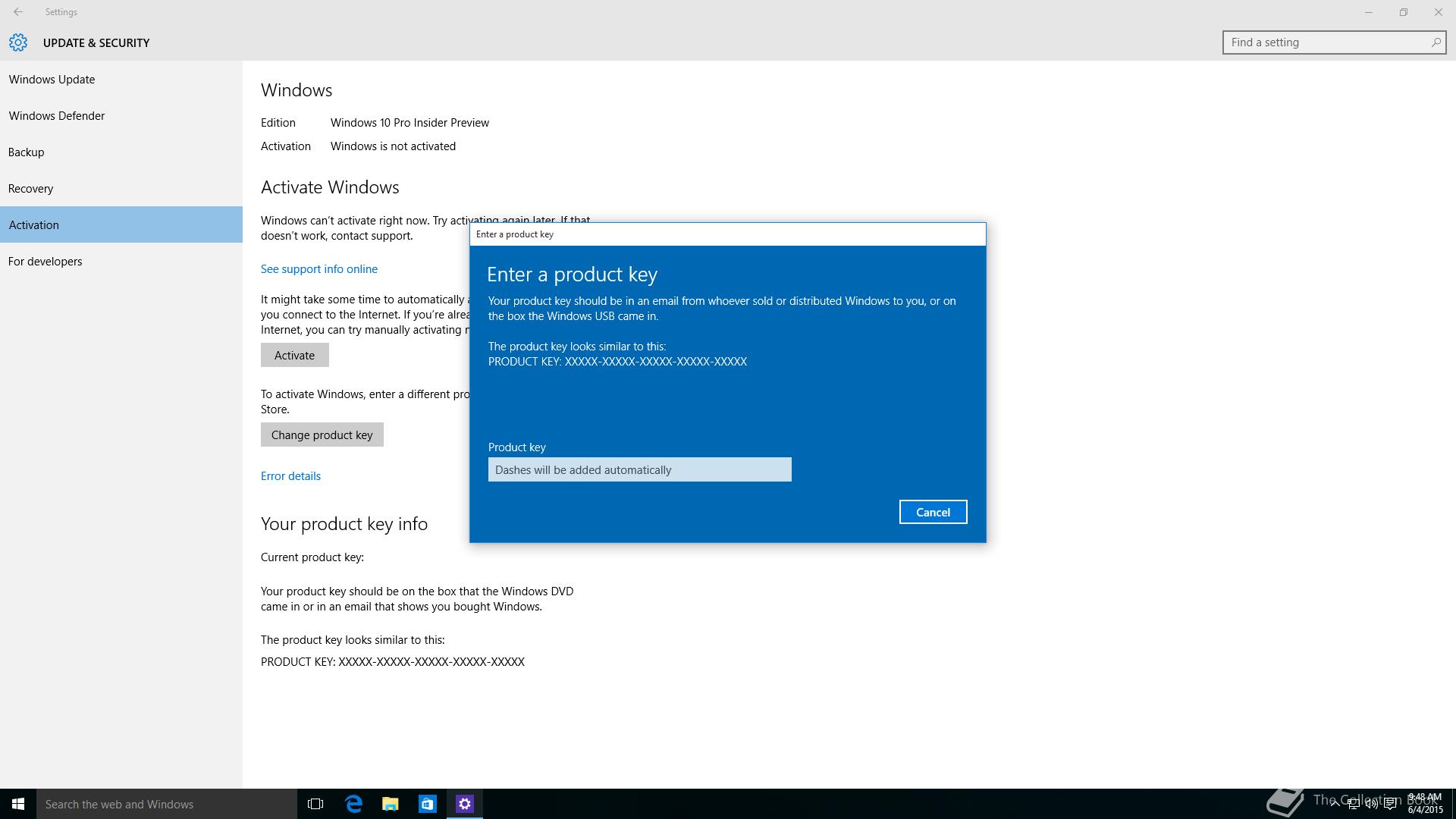Click the 'Windows is not activated' status text
This screenshot has height=819, width=1456.
393,146
